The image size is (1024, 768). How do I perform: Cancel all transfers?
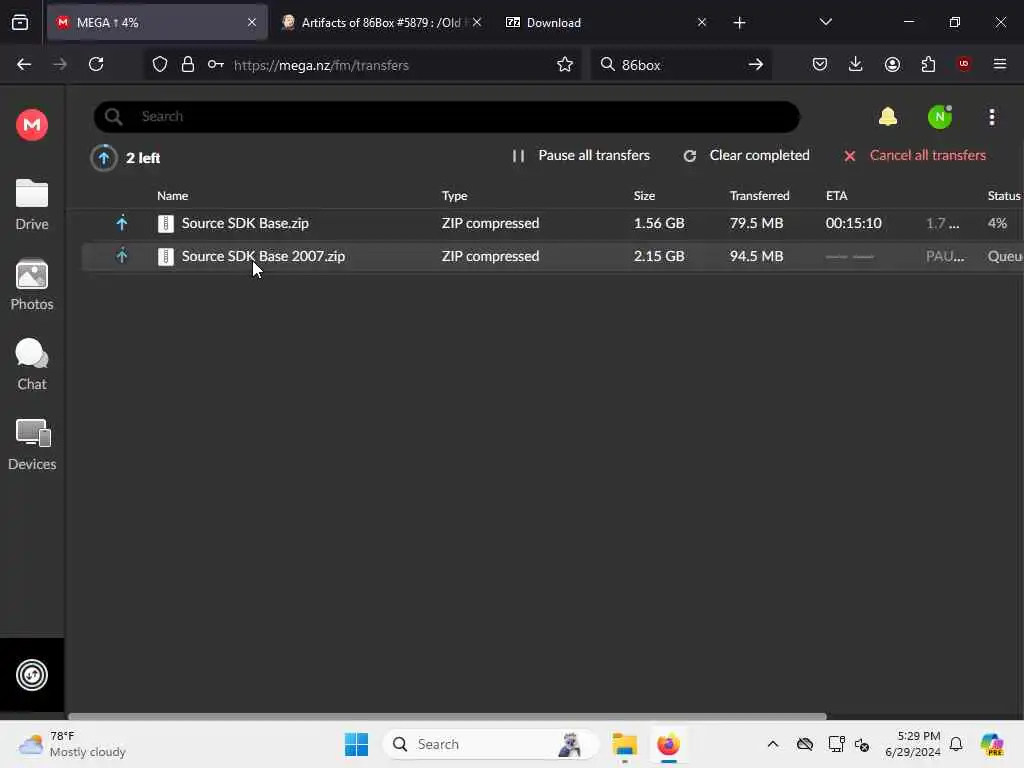pos(914,155)
